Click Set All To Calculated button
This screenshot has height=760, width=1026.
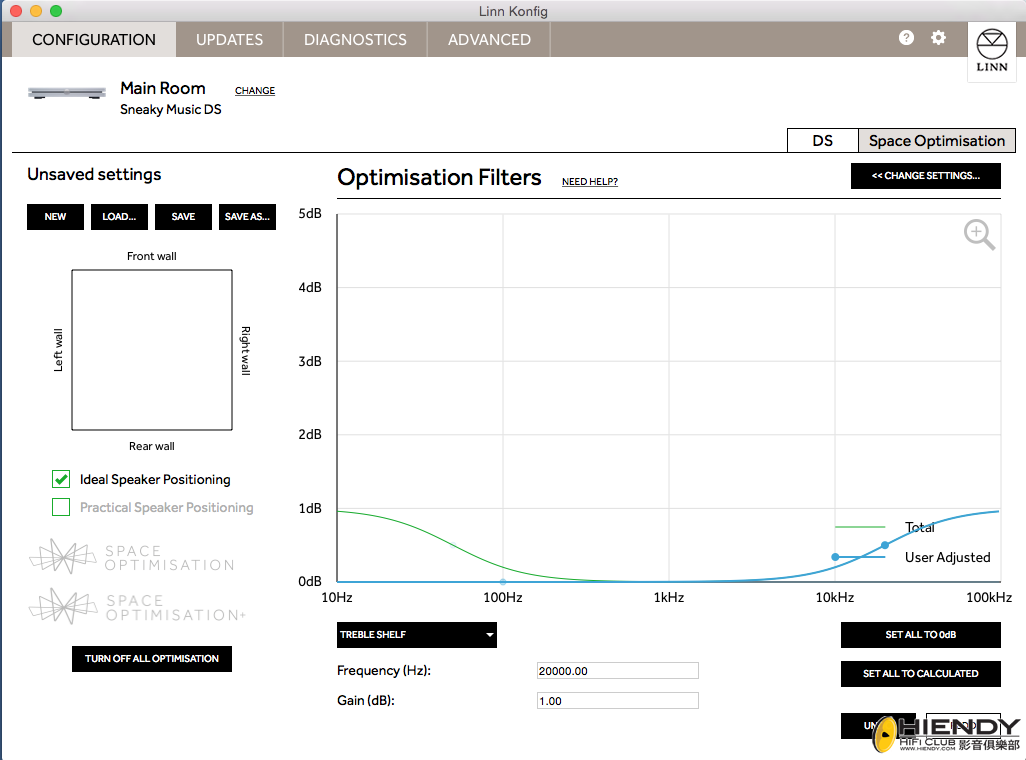tap(921, 674)
